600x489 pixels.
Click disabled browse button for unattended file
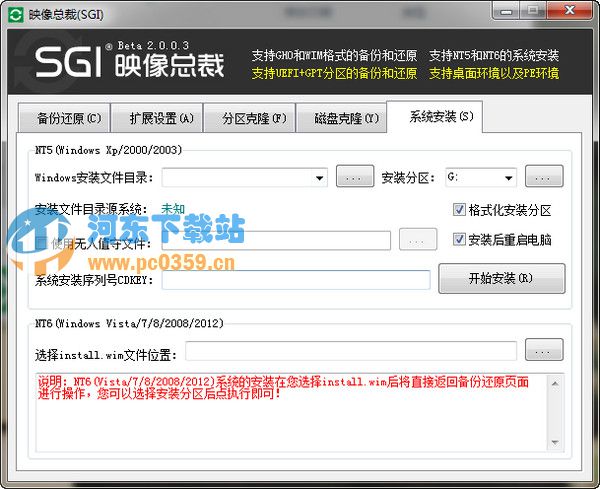[418, 240]
